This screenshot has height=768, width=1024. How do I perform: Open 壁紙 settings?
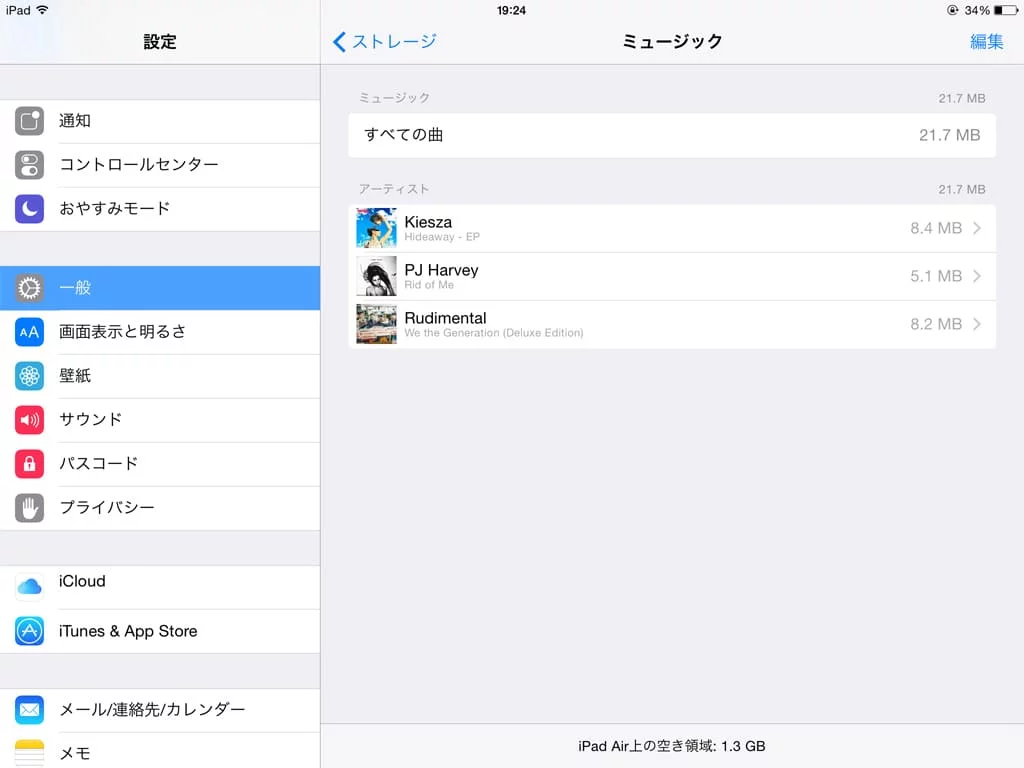[160, 376]
